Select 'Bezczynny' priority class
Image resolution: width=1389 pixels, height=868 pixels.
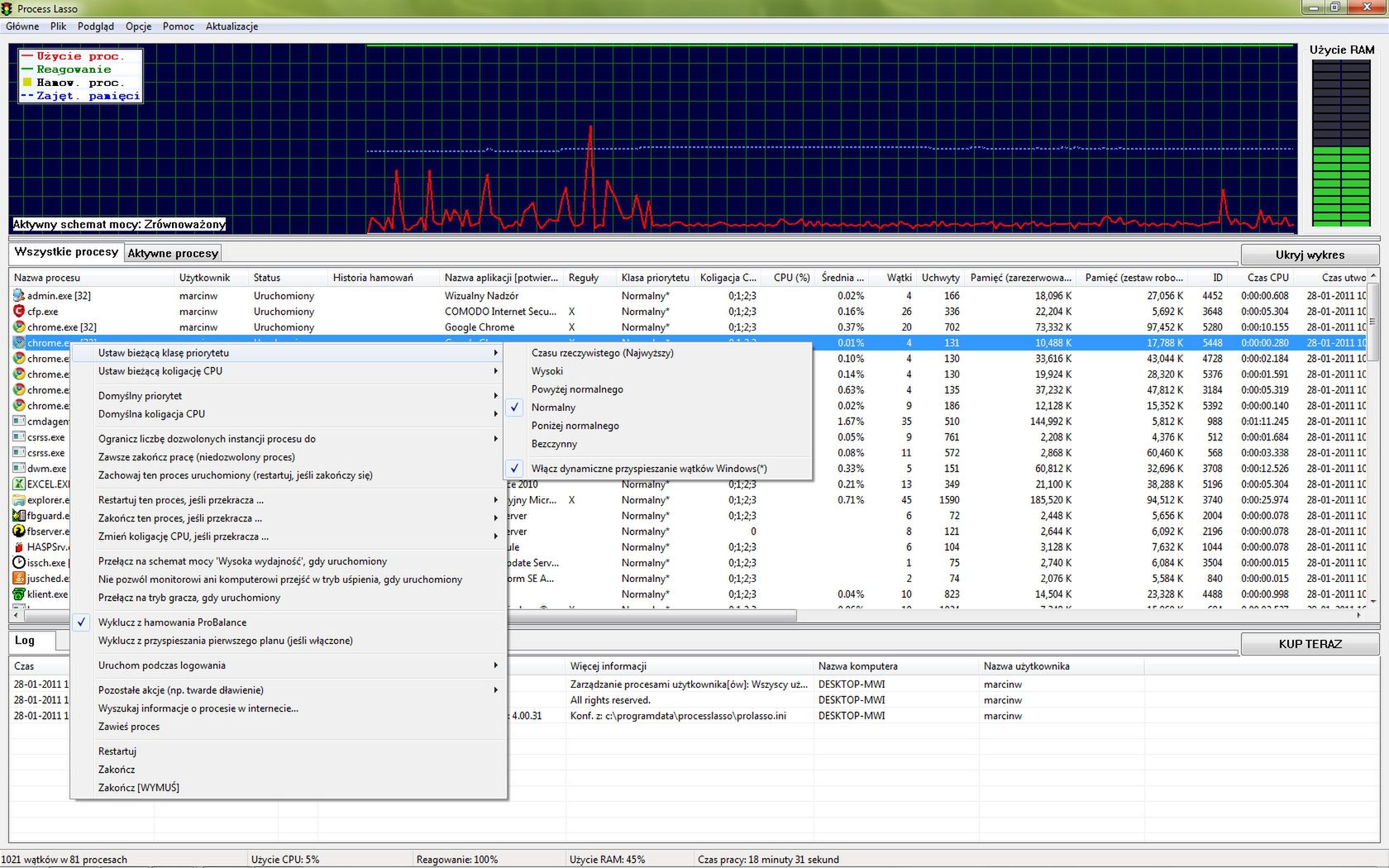658,444
